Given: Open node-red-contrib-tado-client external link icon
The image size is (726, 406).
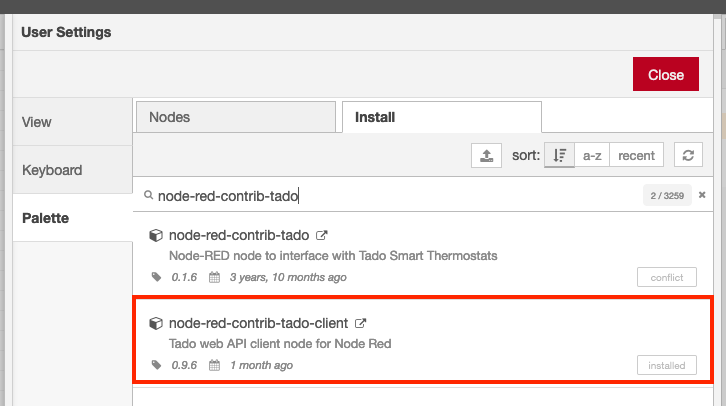Looking at the screenshot, I should (x=361, y=324).
